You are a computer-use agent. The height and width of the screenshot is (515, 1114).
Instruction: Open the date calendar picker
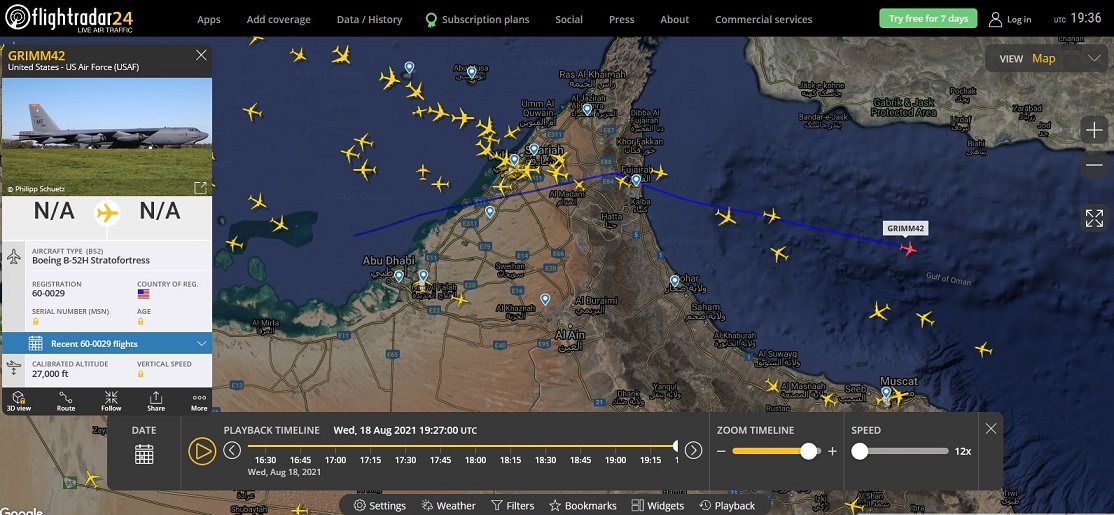[144, 453]
